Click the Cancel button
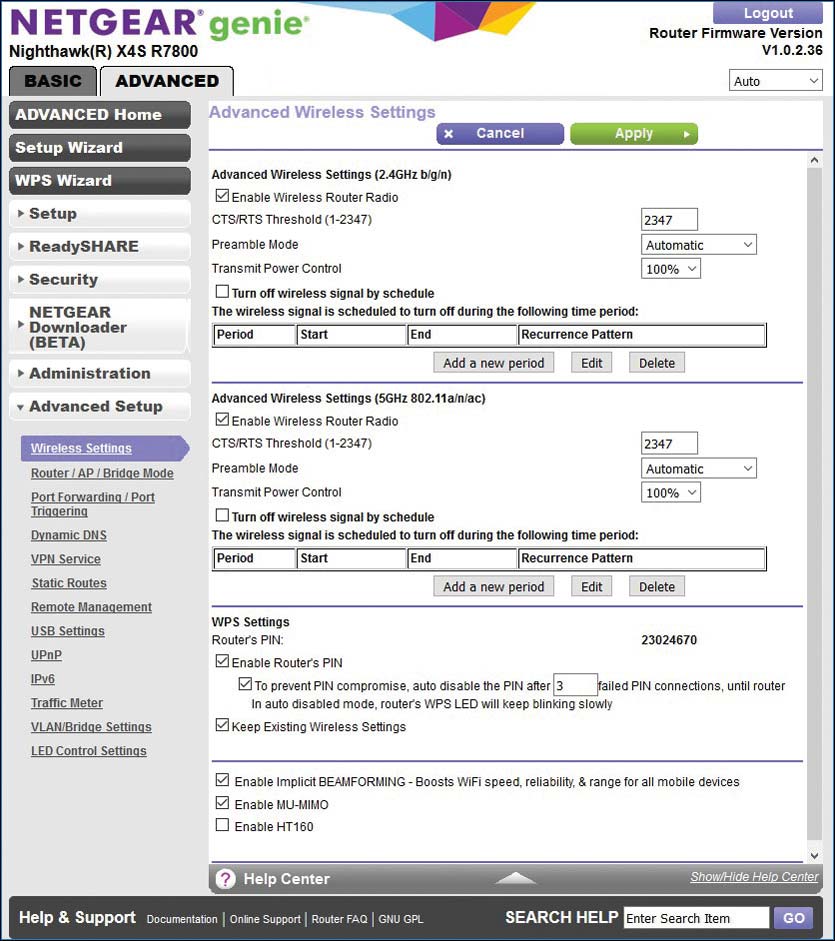The image size is (835, 941). coord(500,133)
